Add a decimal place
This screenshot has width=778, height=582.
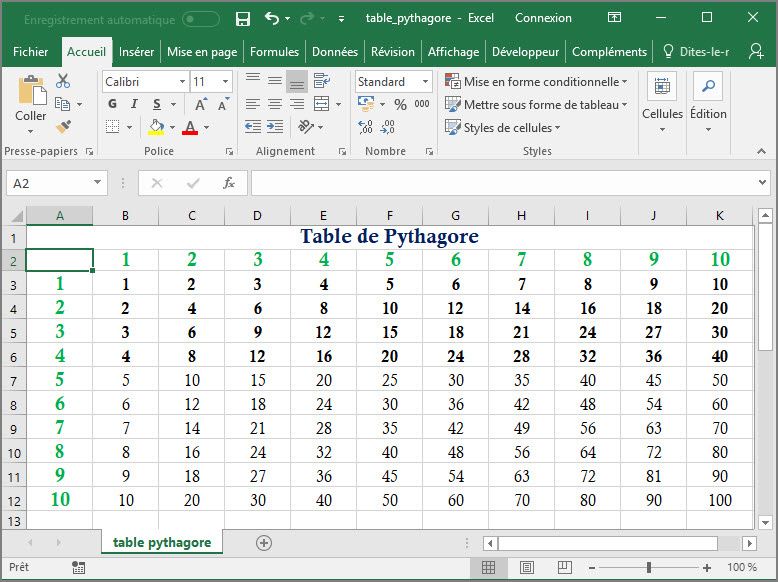(x=365, y=128)
